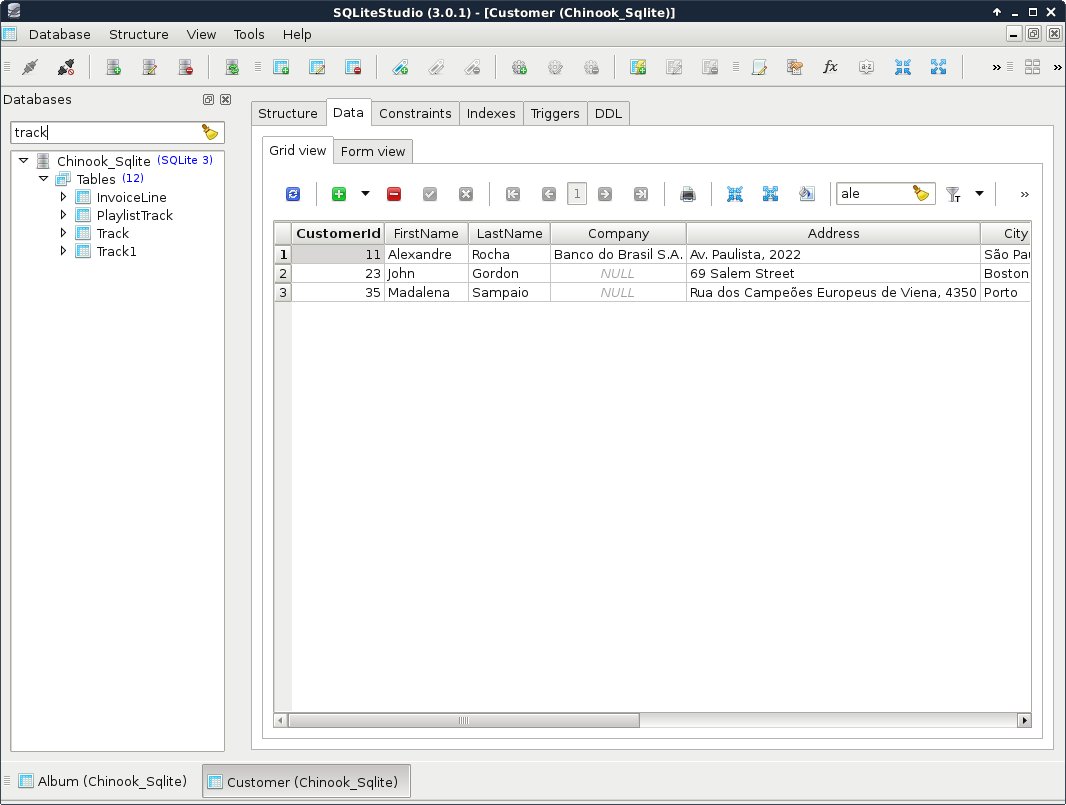
Task: Switch to the DDL tab
Action: pos(608,114)
